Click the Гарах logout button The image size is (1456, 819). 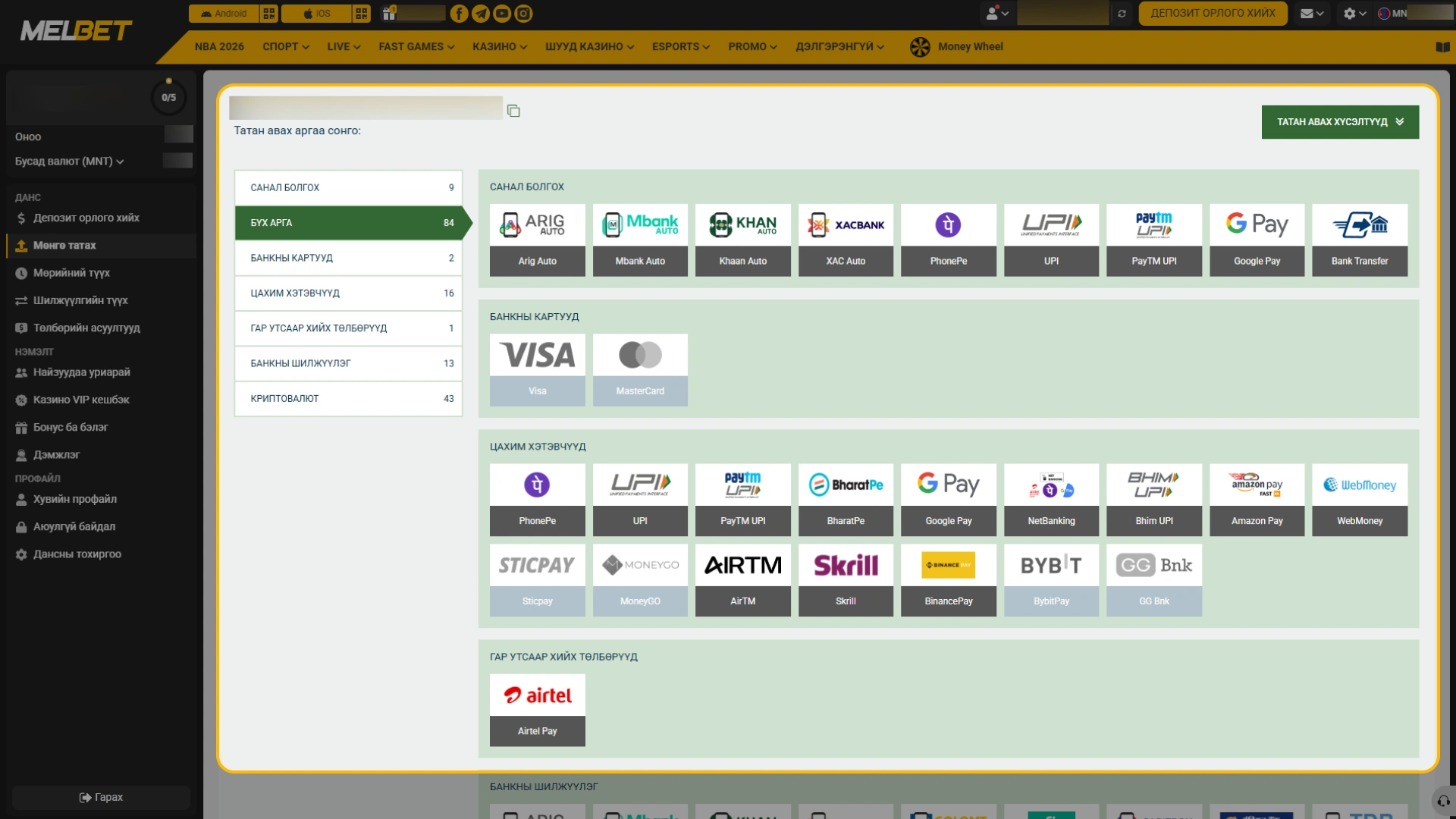(x=101, y=798)
